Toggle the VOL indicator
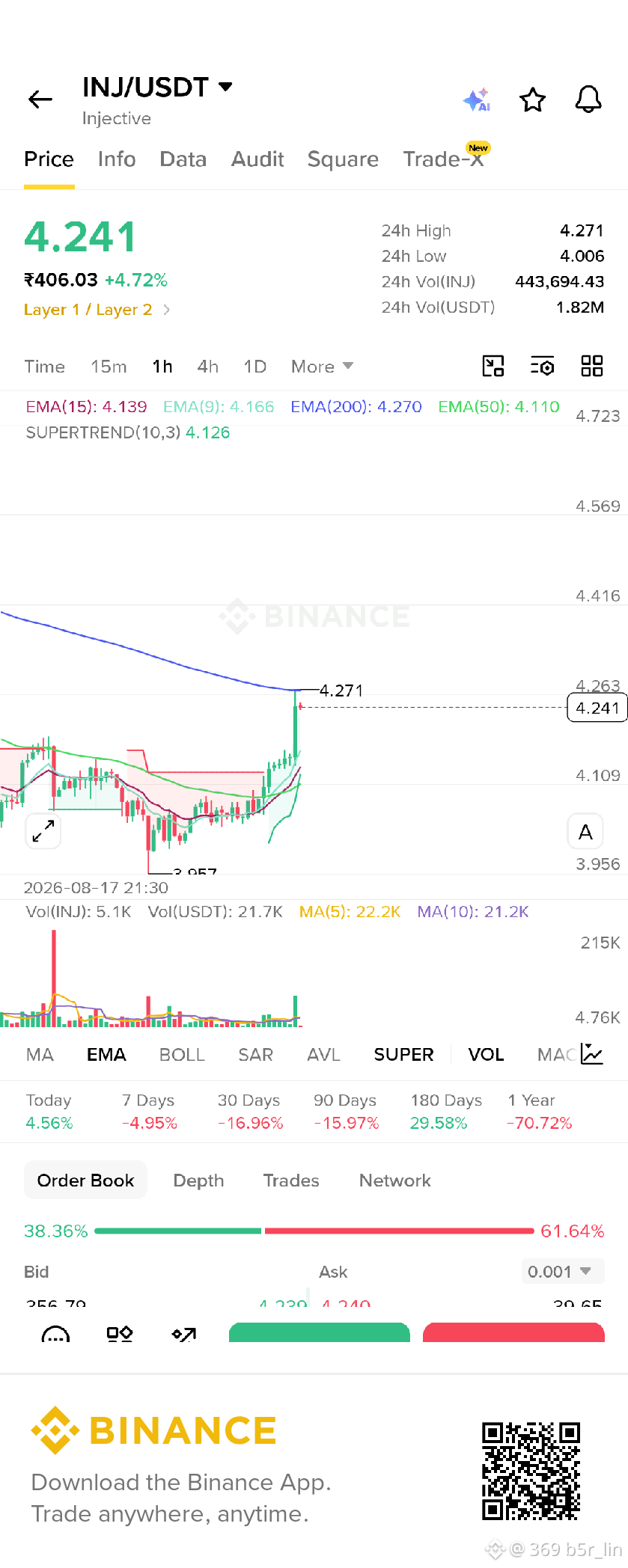628x1568 pixels. (x=486, y=1055)
